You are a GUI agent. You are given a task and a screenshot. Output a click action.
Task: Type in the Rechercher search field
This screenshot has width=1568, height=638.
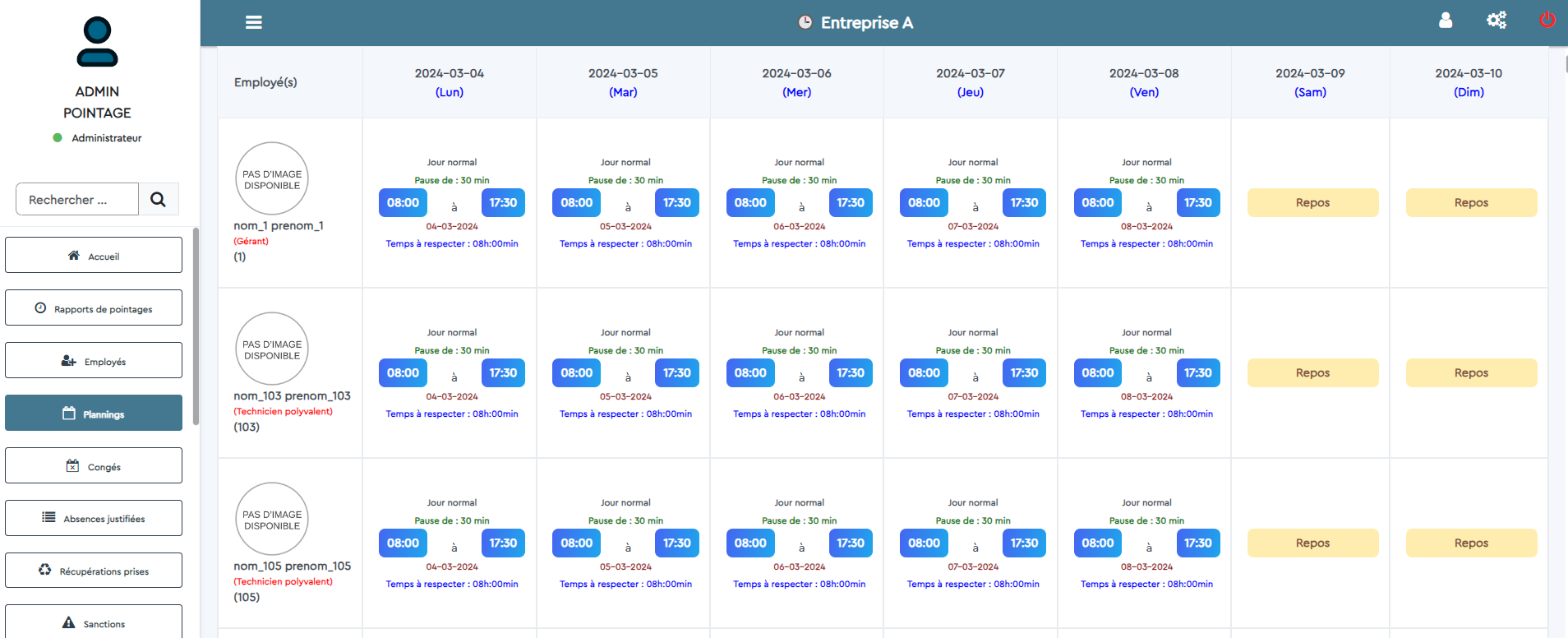(x=77, y=199)
